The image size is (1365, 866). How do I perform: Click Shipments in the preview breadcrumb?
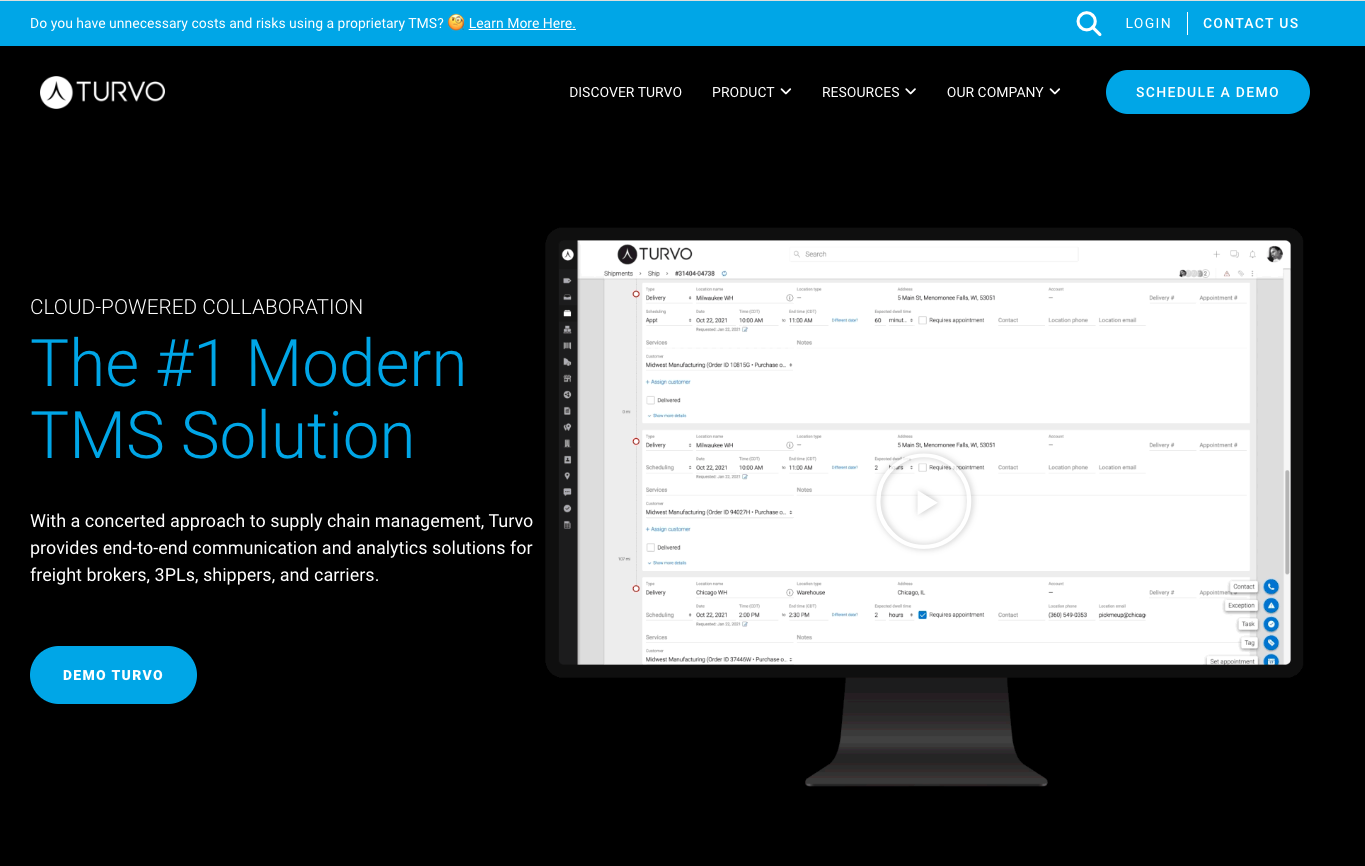(x=618, y=273)
